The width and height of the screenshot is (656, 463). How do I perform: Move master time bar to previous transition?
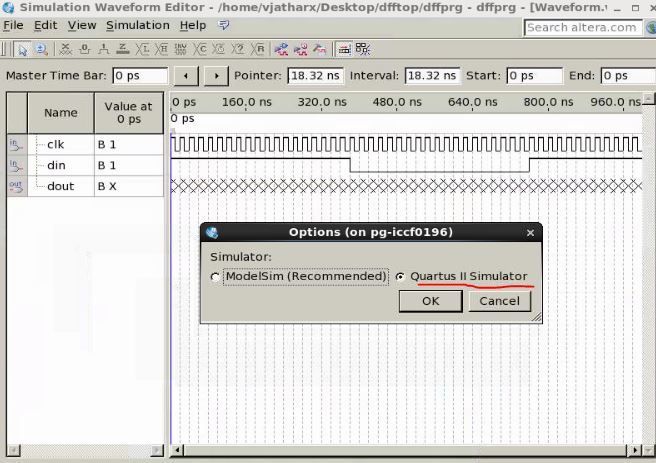(186, 76)
